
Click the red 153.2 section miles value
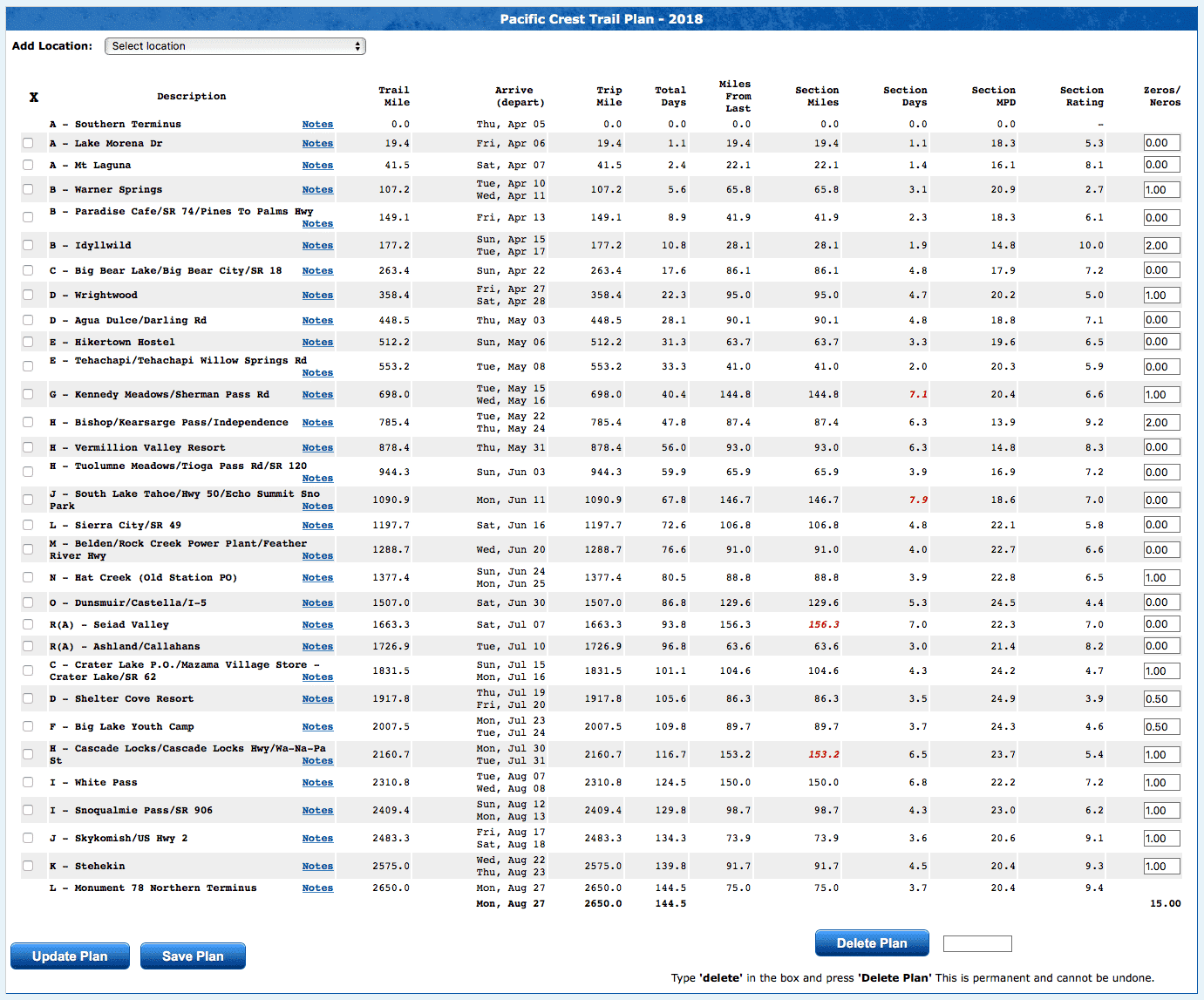tap(824, 754)
